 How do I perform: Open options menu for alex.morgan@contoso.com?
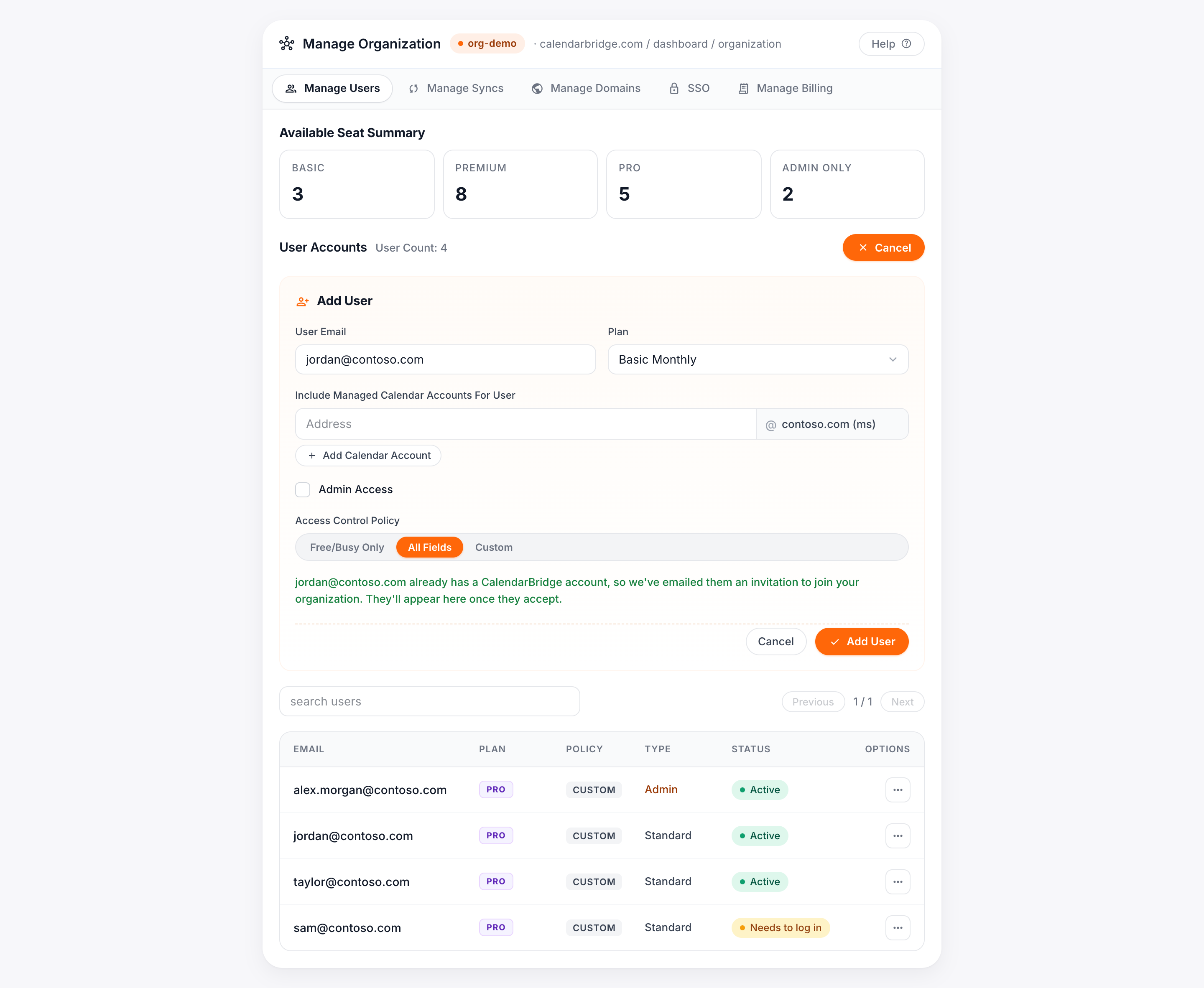pos(898,790)
